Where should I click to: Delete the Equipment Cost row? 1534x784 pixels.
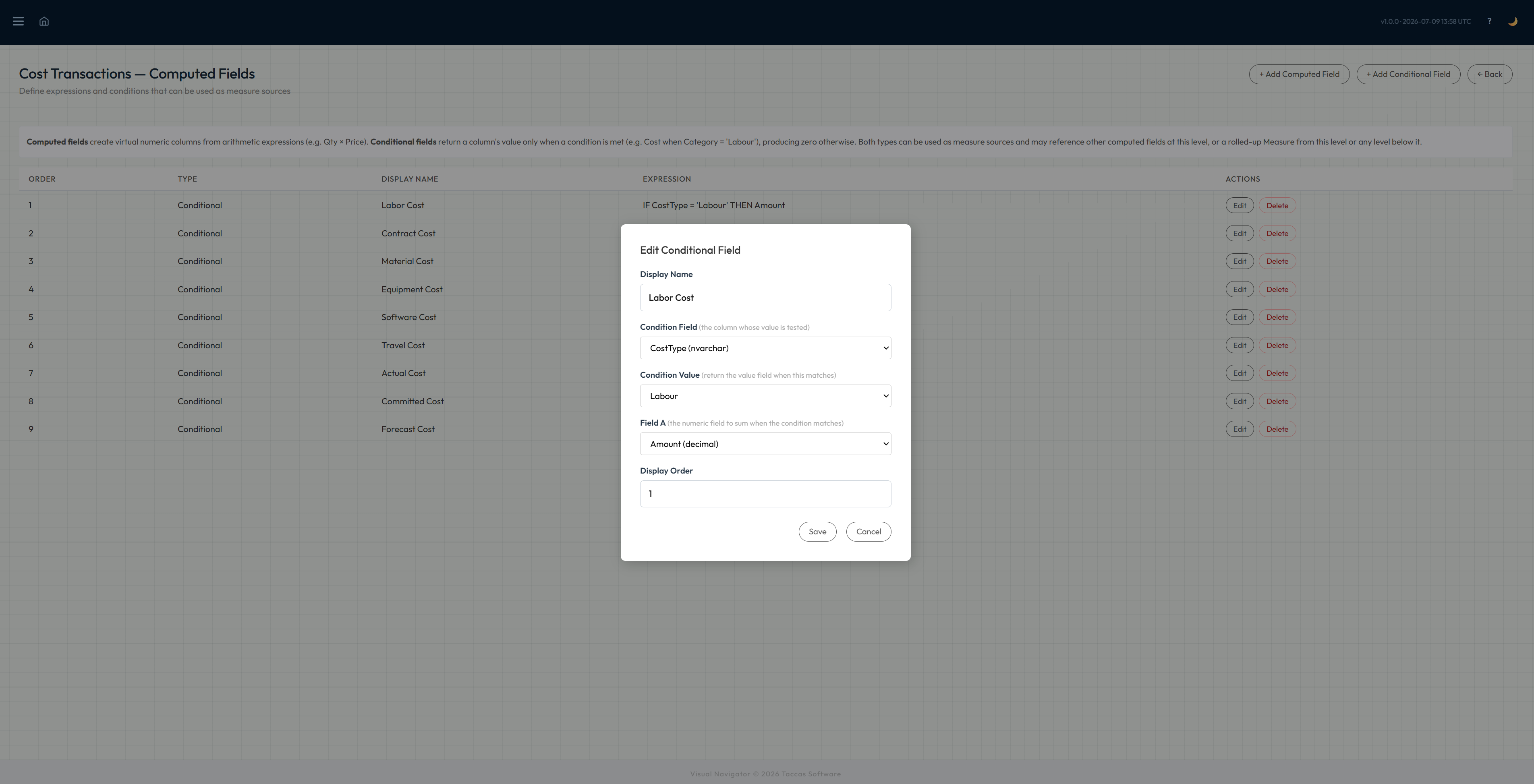(1277, 289)
